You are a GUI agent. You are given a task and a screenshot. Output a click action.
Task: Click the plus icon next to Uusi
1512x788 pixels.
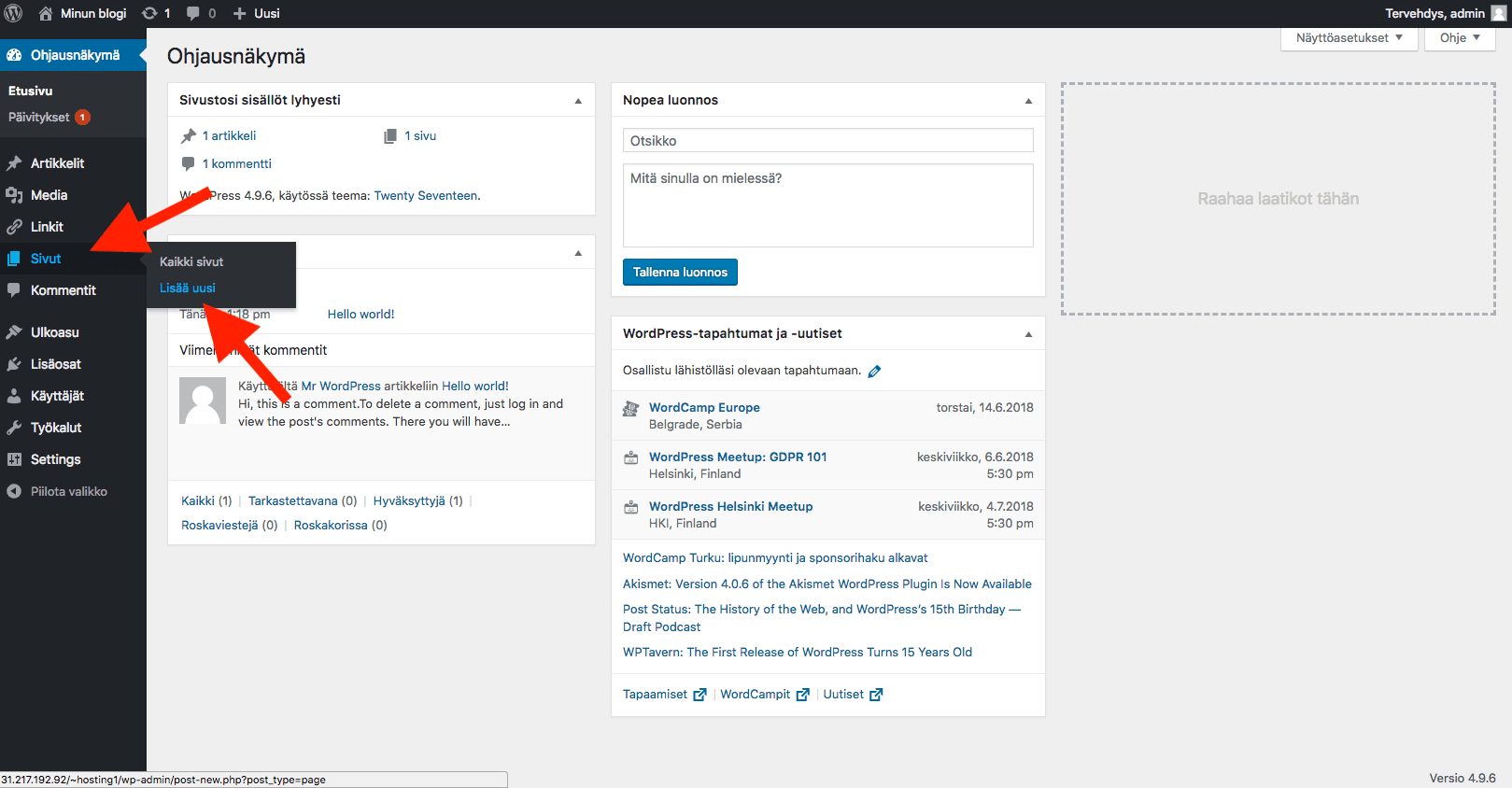(239, 13)
